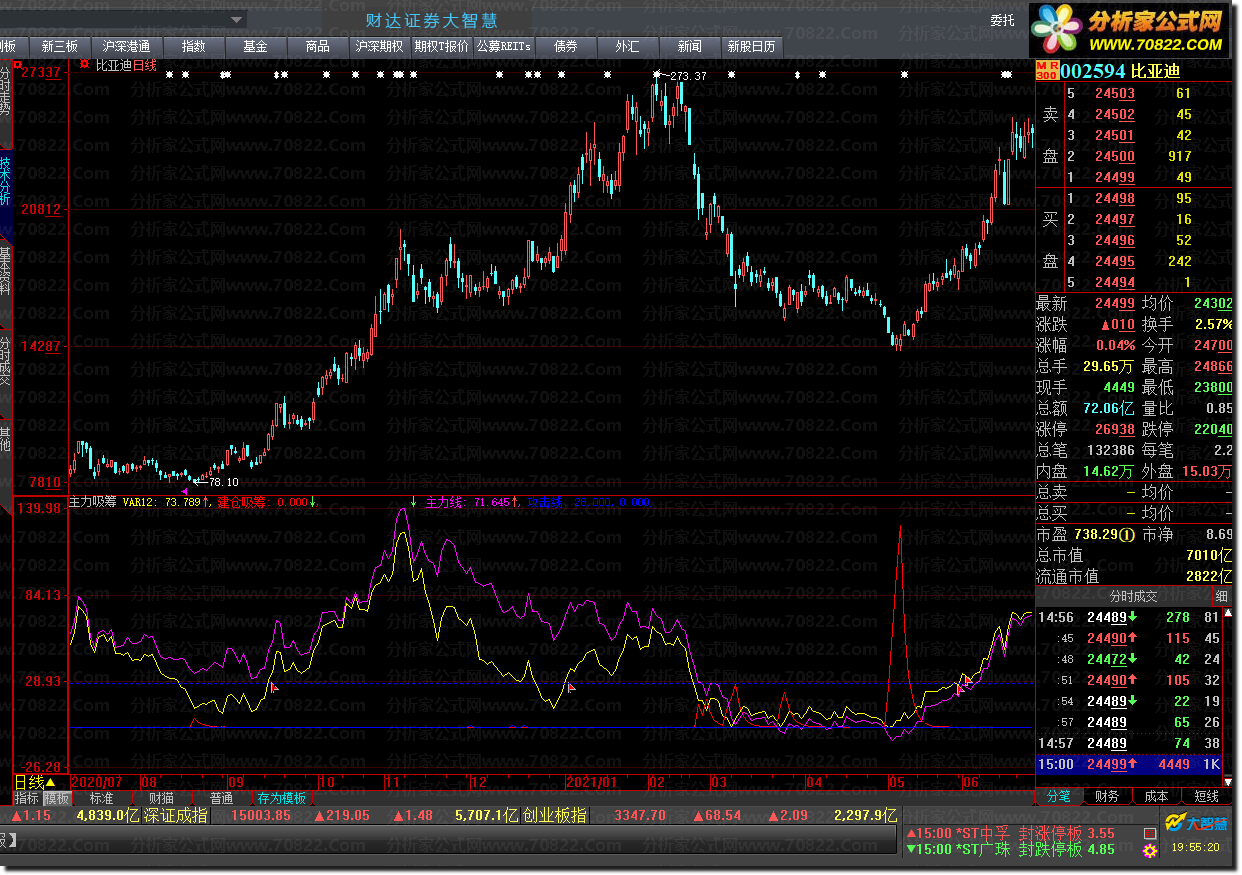Click the stock code 002594
Image resolution: width=1242 pixels, height=875 pixels.
point(1091,71)
